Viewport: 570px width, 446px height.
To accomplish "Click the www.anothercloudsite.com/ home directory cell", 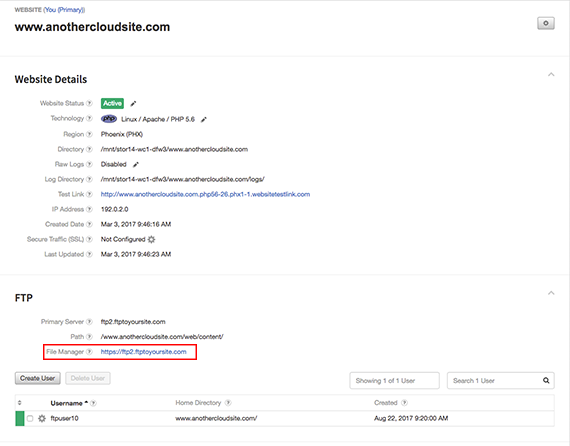I will (216, 418).
